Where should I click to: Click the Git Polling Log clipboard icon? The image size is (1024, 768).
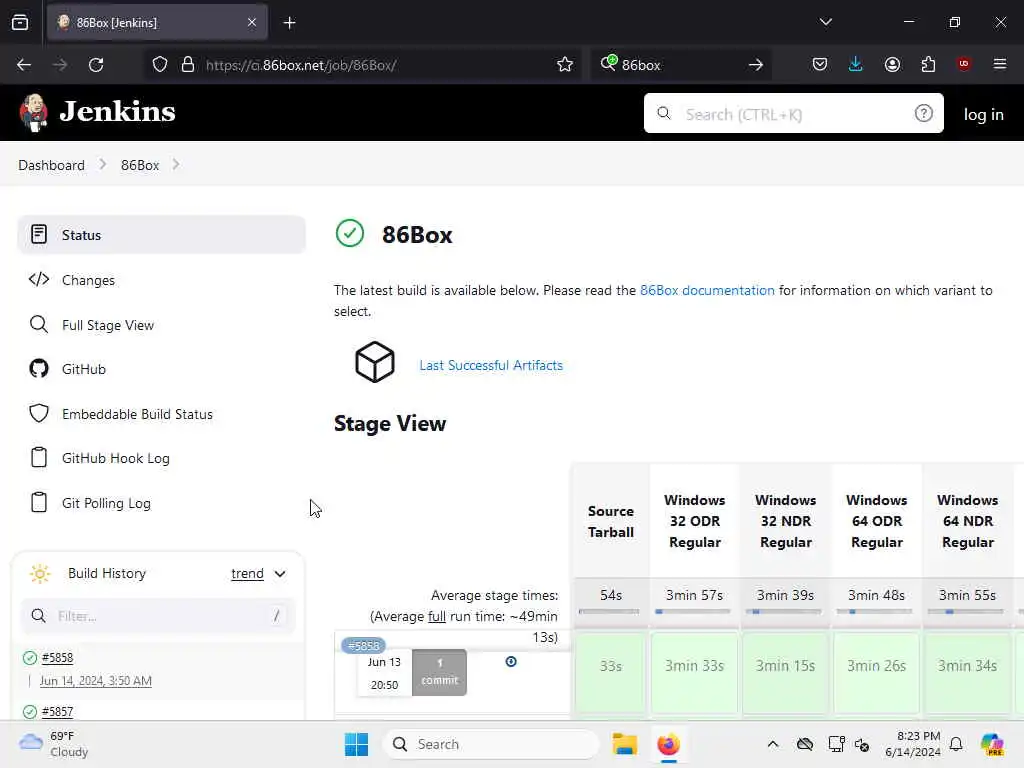(x=39, y=502)
